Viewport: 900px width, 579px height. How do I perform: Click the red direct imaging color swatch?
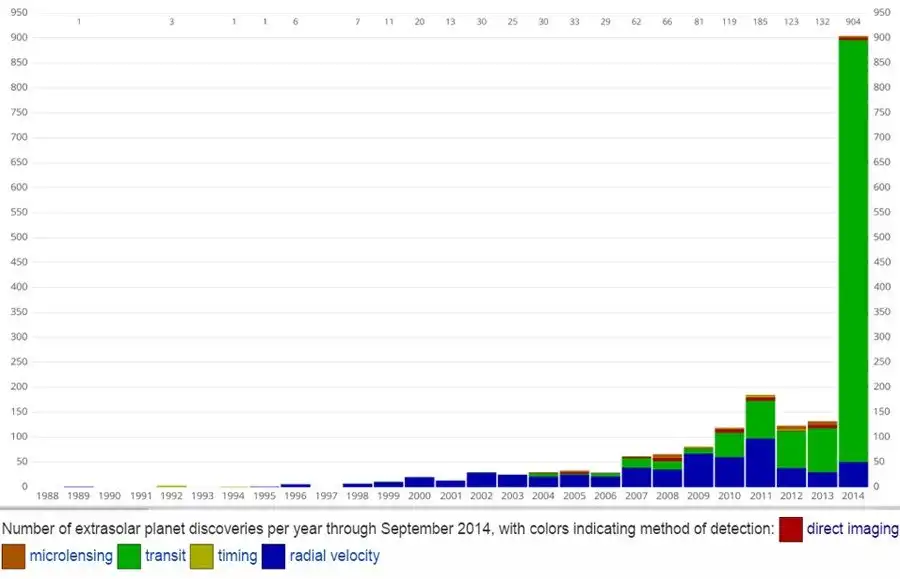tap(791, 529)
